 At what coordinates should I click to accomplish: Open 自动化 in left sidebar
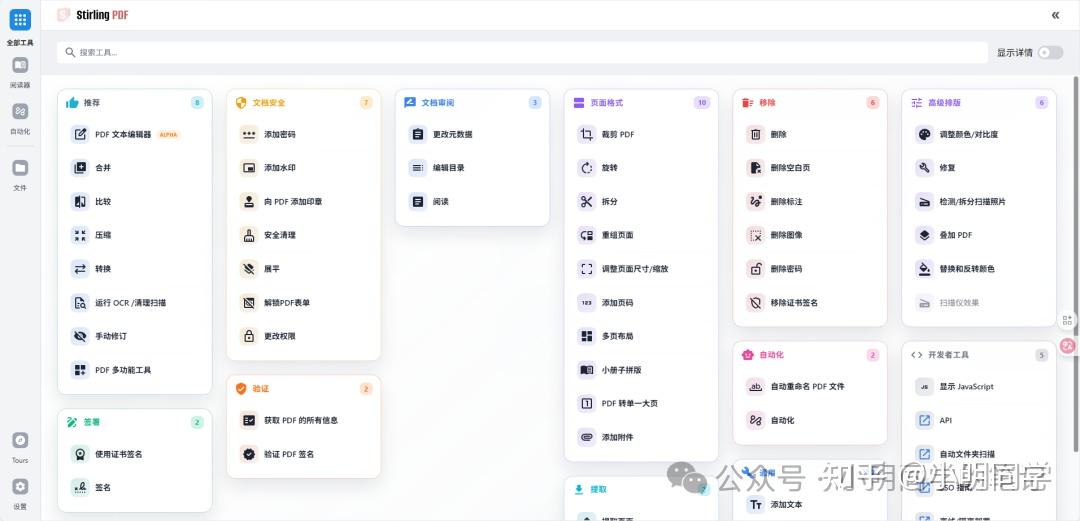(20, 111)
